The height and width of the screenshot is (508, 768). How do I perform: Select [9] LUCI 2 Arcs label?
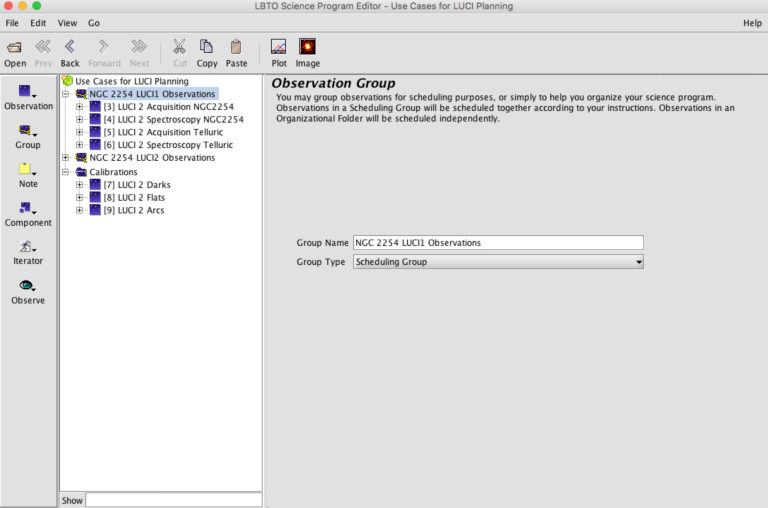pyautogui.click(x=134, y=210)
